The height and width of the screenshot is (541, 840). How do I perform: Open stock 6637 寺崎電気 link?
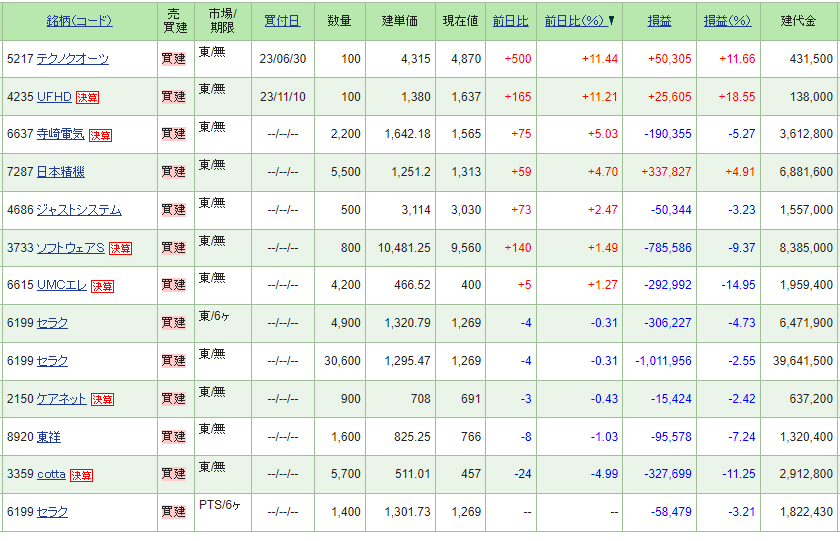pos(61,134)
